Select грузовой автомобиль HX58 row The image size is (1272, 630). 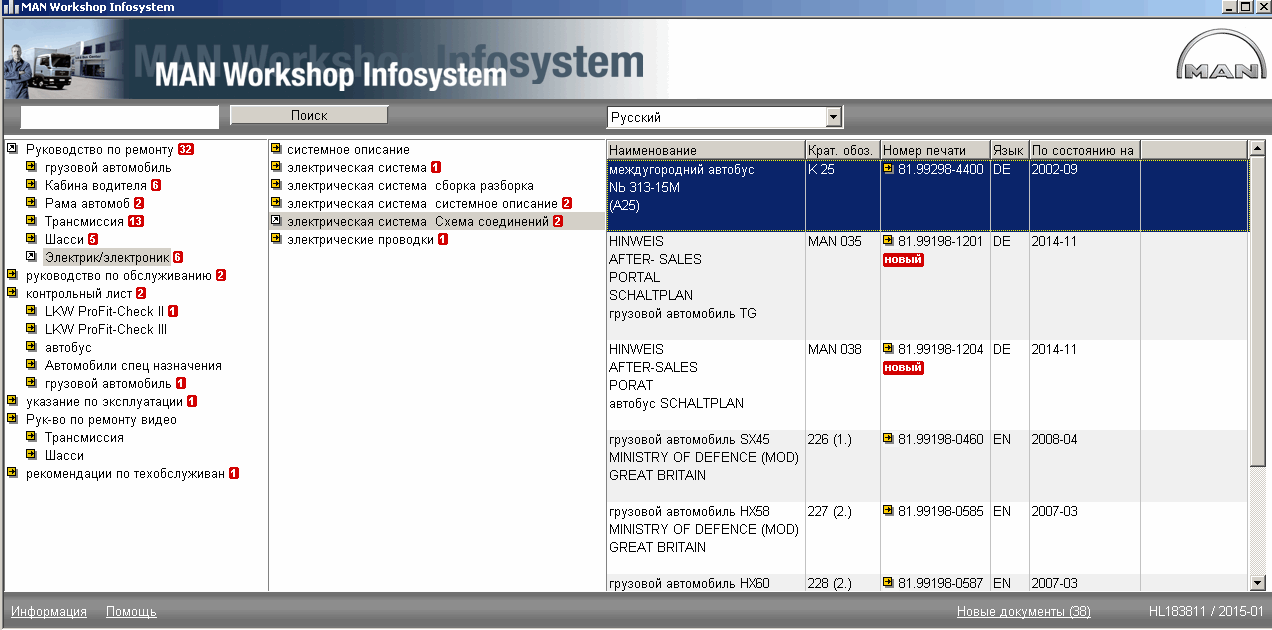(927, 538)
